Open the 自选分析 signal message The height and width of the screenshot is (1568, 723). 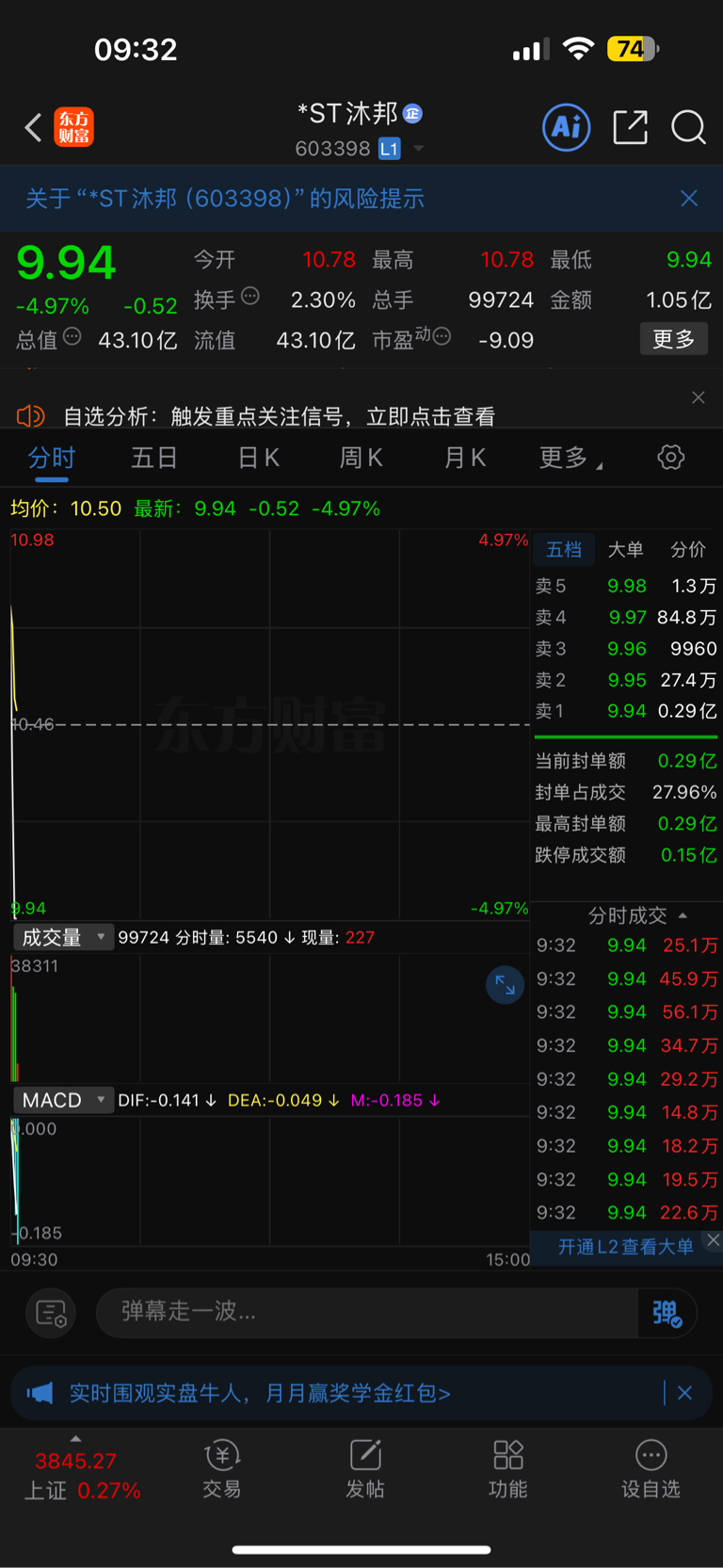(279, 416)
